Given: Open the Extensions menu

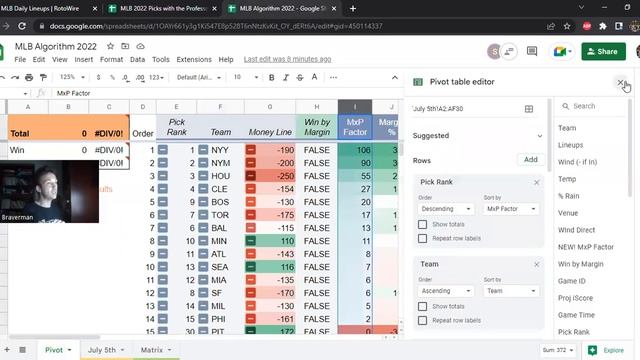Looking at the screenshot, I should pos(194,60).
